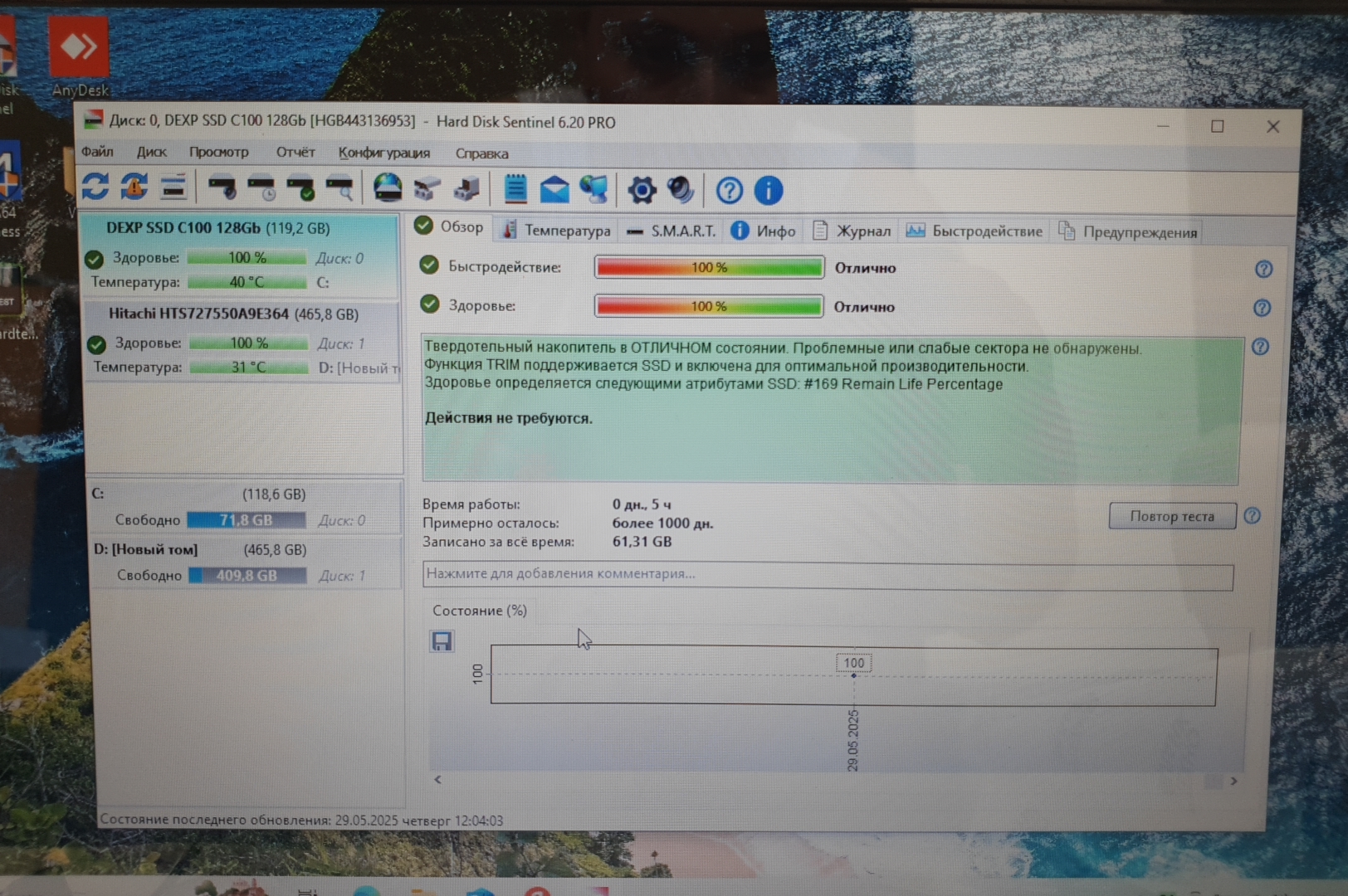Click the disk icon with magnifying glass
Screen dimensions: 1348x896
pos(339,188)
